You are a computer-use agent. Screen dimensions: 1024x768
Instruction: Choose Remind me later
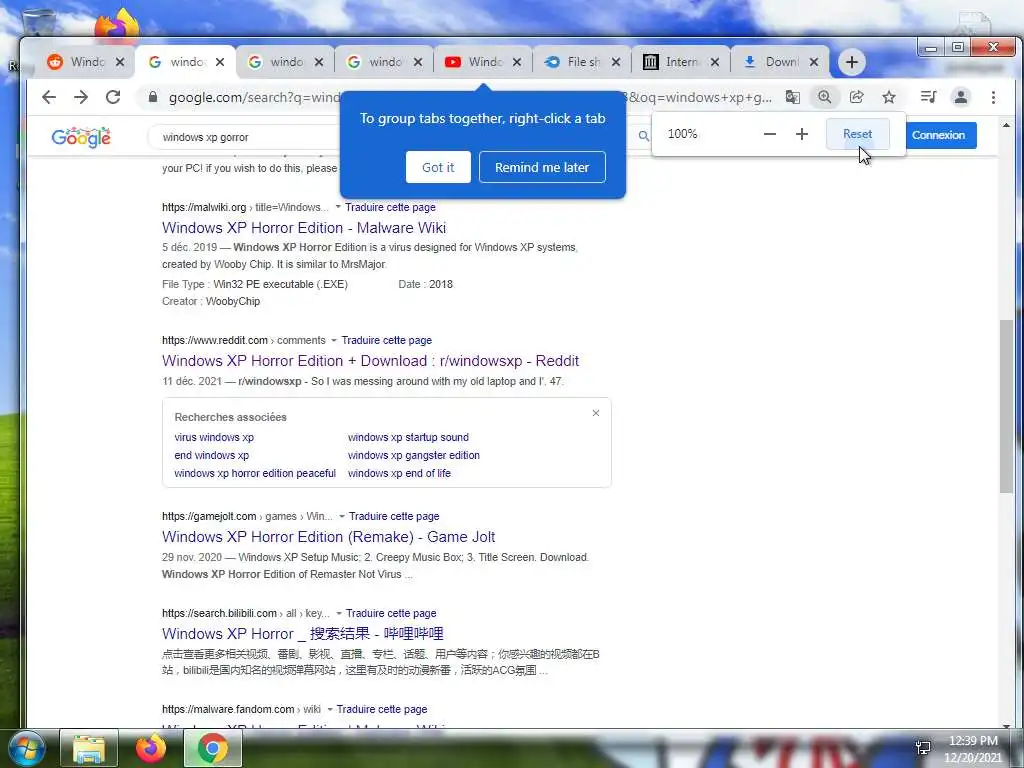(542, 167)
